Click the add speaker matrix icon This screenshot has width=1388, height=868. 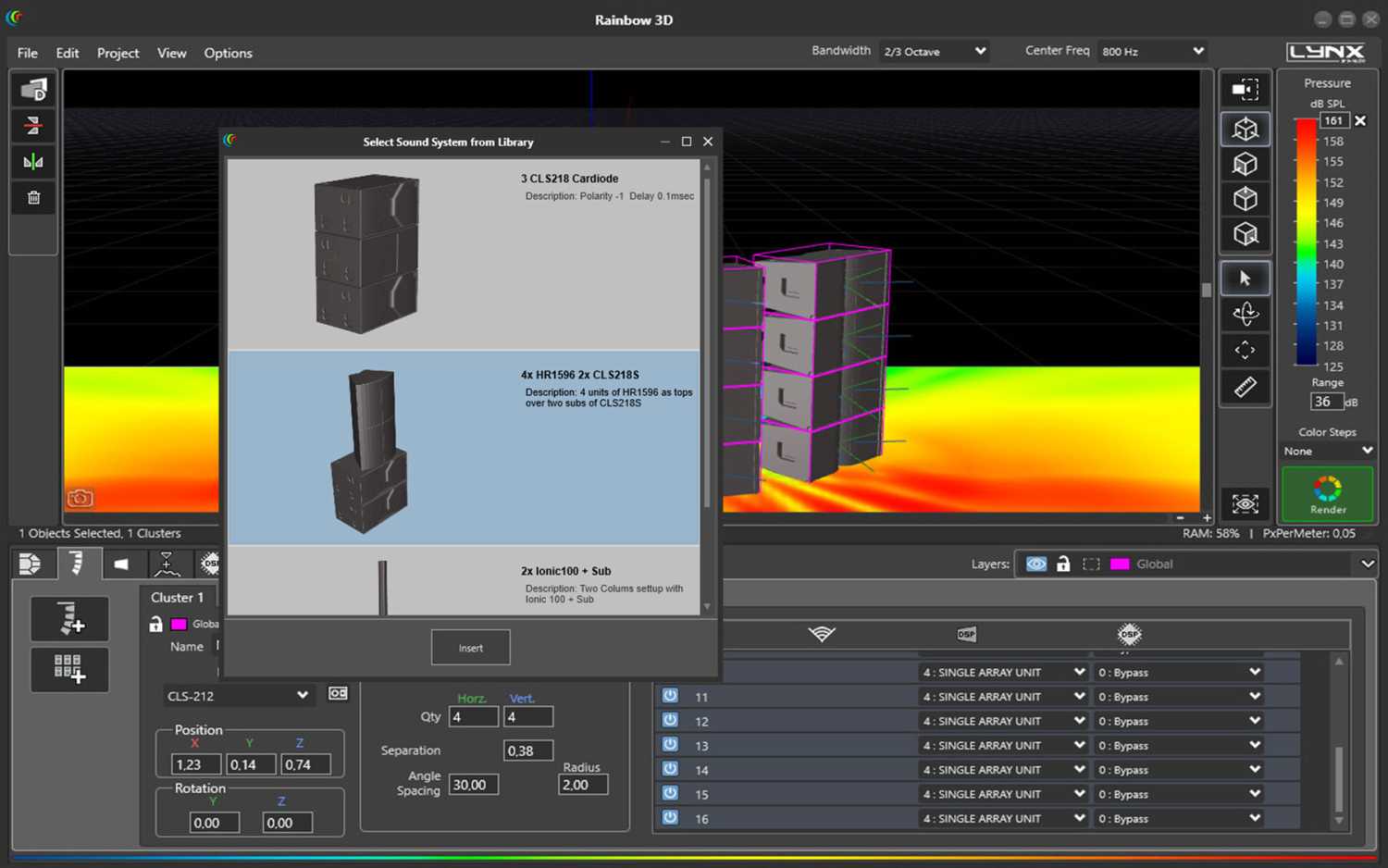pos(69,669)
